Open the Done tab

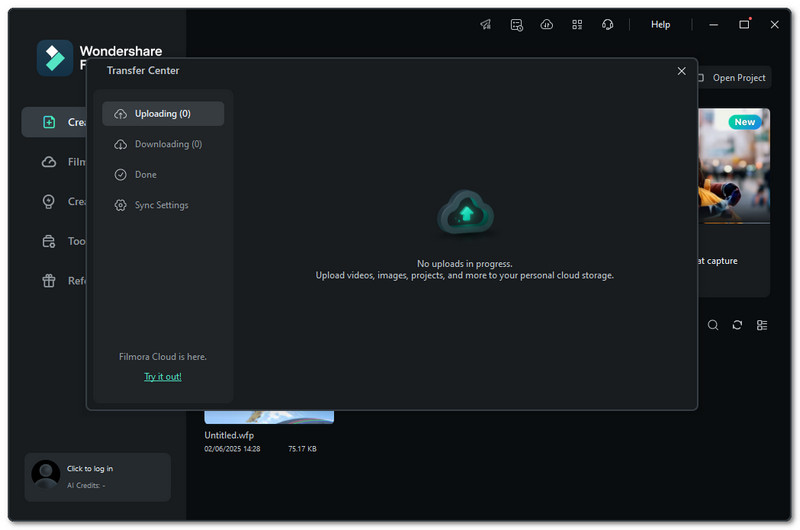(x=163, y=174)
